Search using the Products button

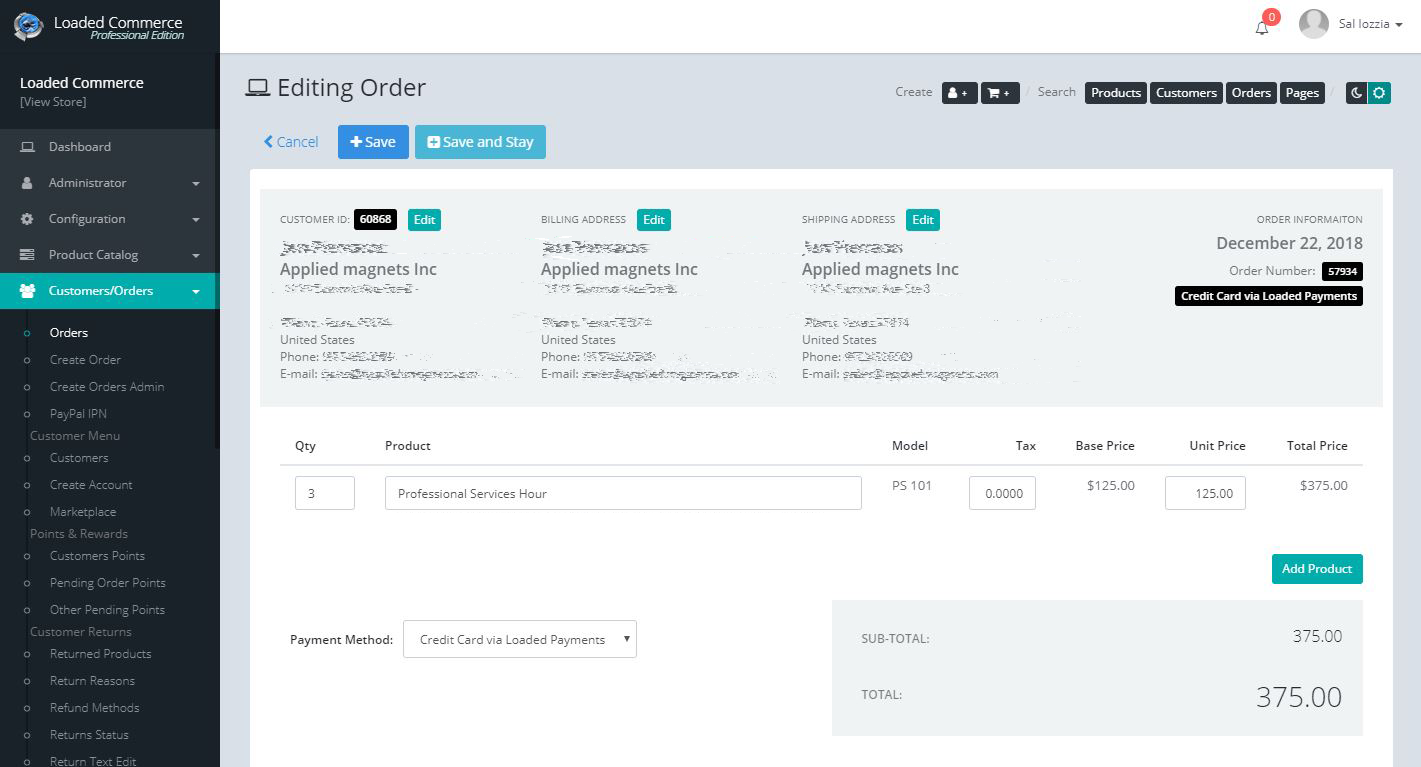(x=1114, y=92)
